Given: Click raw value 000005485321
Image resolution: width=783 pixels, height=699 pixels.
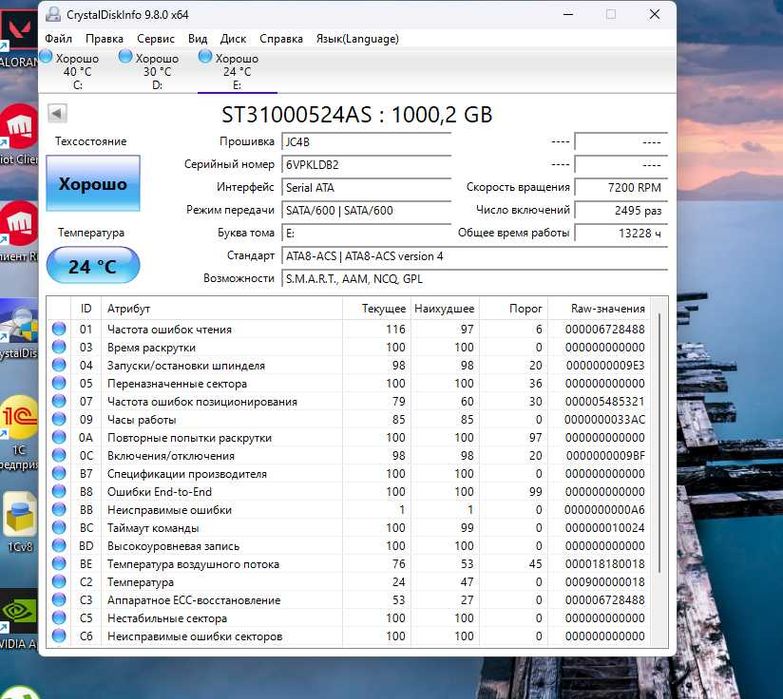Looking at the screenshot, I should click(x=605, y=401).
